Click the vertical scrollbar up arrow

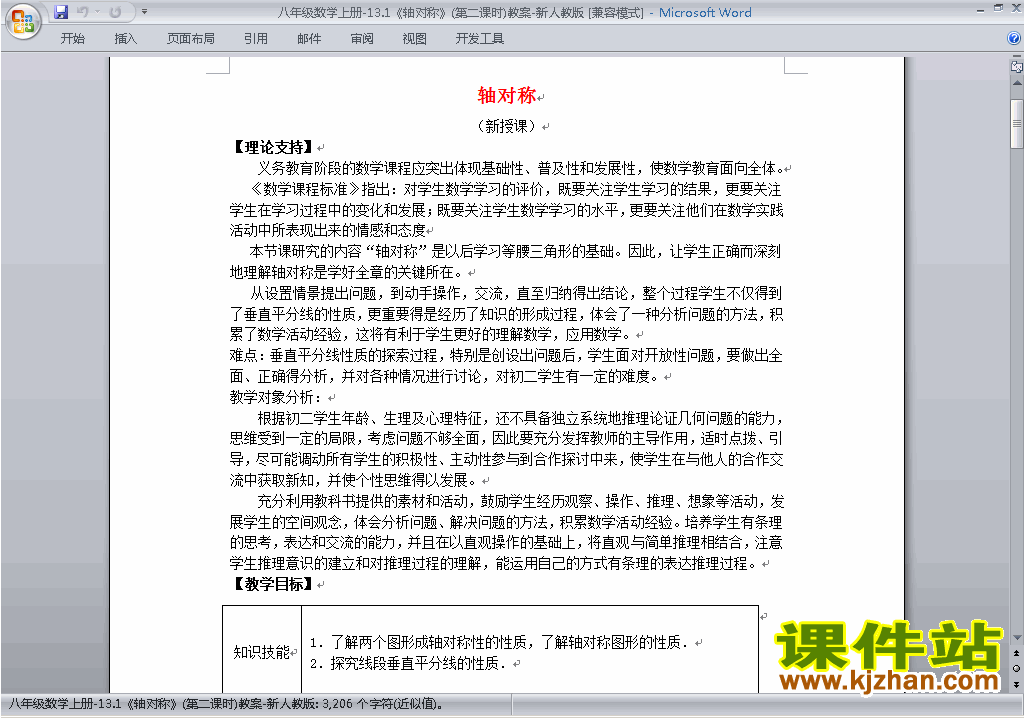(1017, 84)
